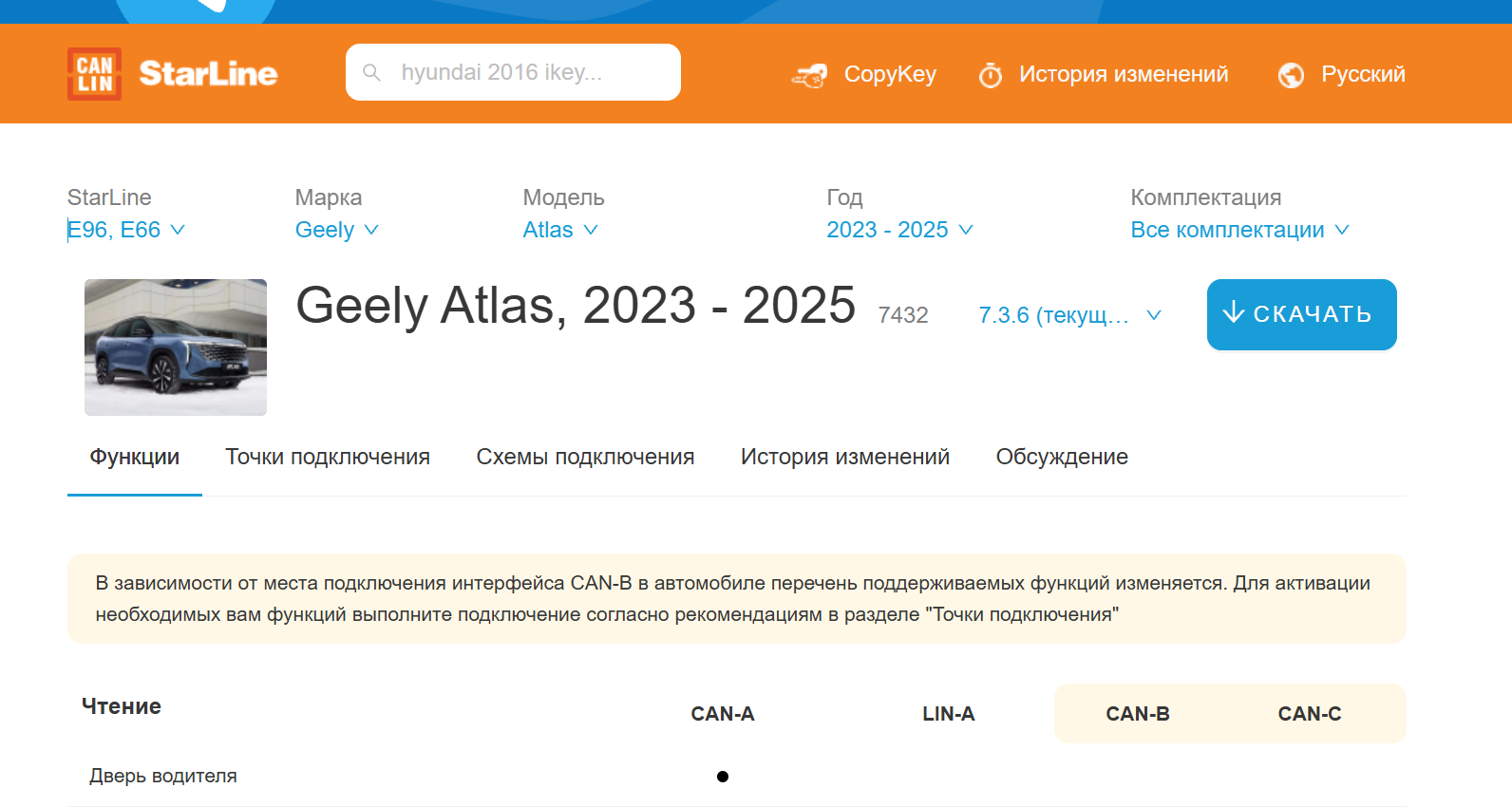Click the download arrow icon on СКАЧАТЬ

click(1233, 312)
